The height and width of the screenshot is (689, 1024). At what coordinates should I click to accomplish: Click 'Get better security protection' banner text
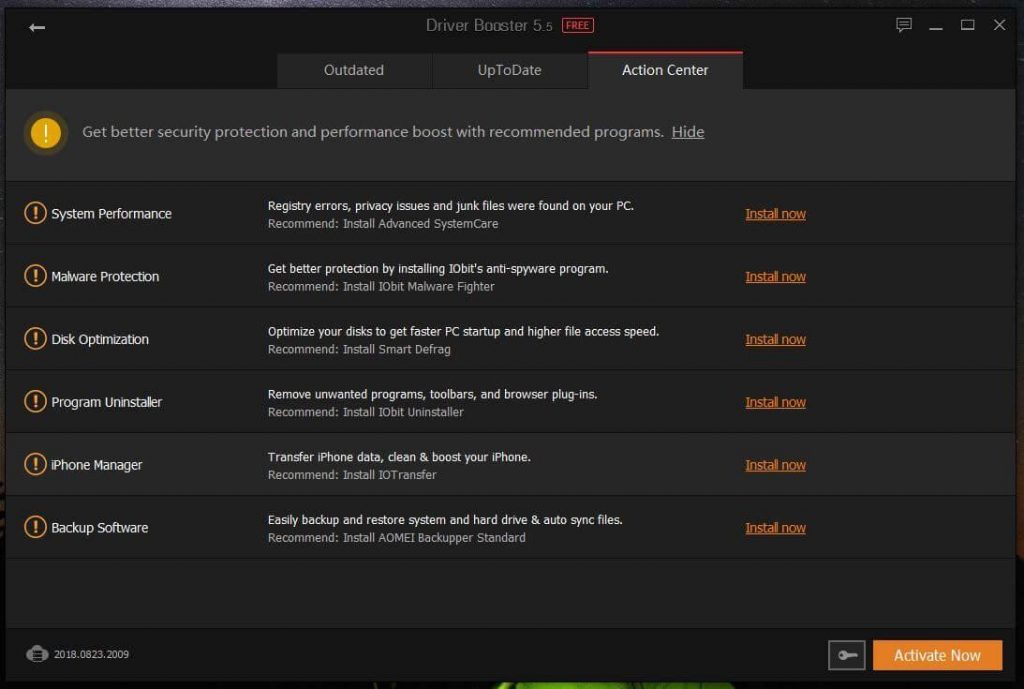[373, 132]
